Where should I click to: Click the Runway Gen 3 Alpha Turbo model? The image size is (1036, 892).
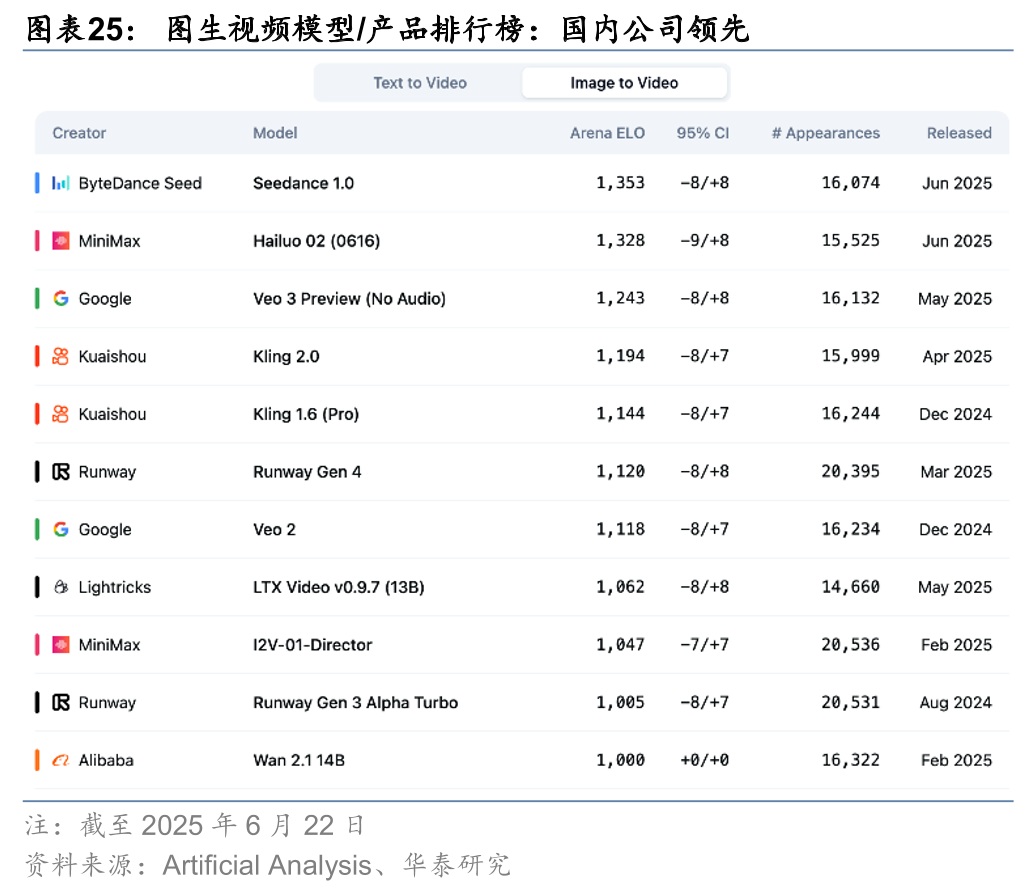355,702
